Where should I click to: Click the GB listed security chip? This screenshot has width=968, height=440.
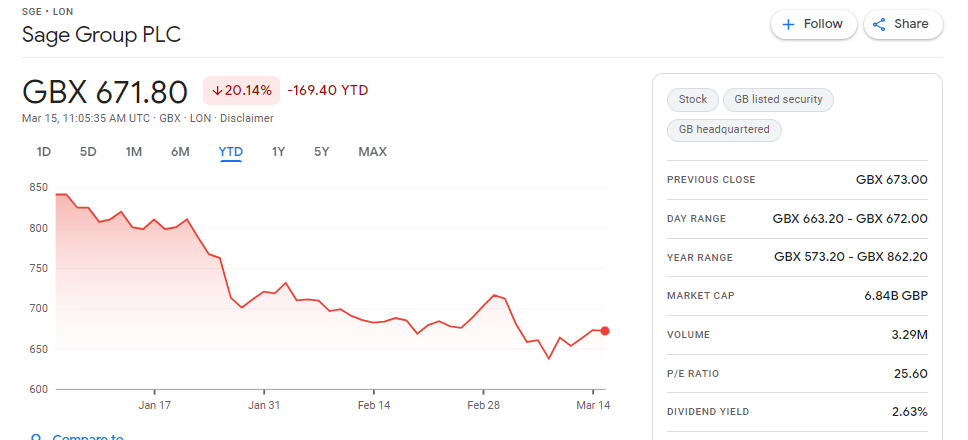[x=778, y=99]
